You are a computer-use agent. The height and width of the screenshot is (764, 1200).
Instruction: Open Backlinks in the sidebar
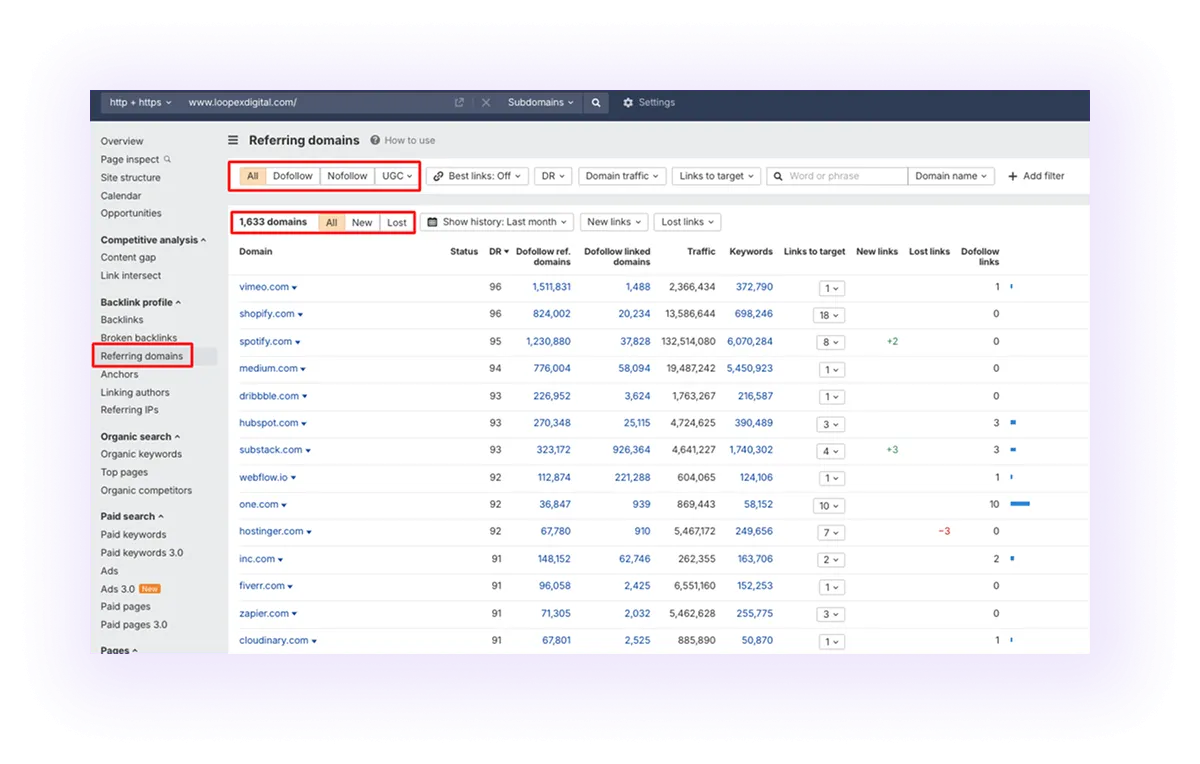pyautogui.click(x=122, y=320)
